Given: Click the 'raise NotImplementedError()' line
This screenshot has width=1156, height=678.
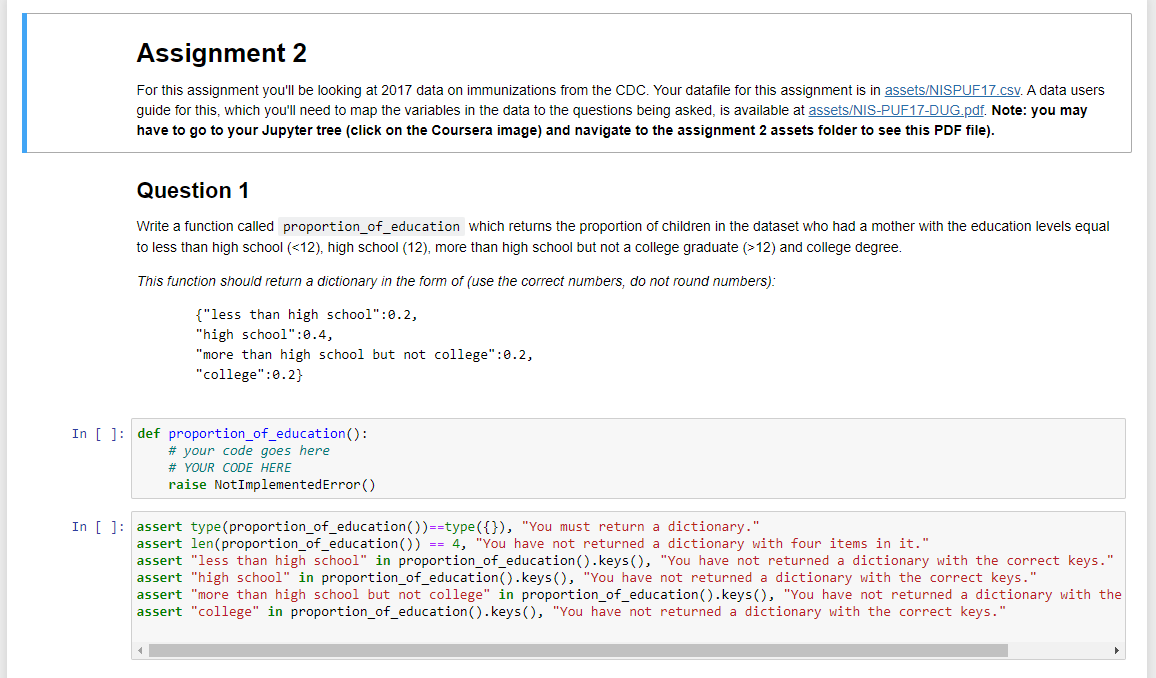Looking at the screenshot, I should tap(271, 485).
